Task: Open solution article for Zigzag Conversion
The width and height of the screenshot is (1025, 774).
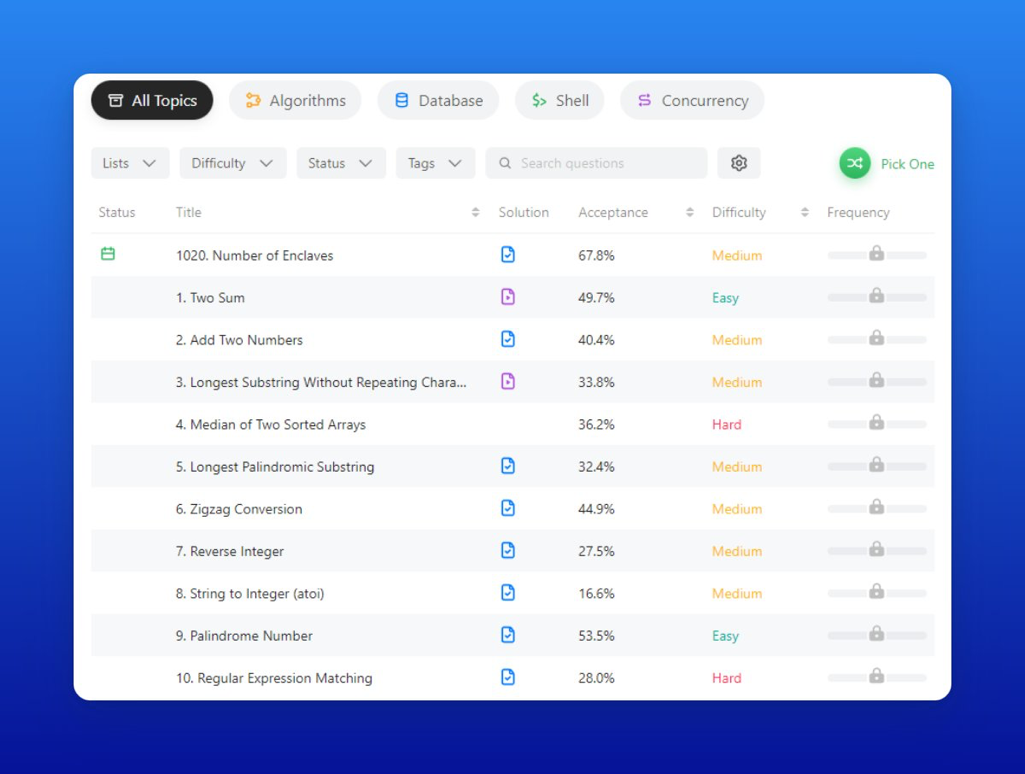Action: click(x=508, y=509)
